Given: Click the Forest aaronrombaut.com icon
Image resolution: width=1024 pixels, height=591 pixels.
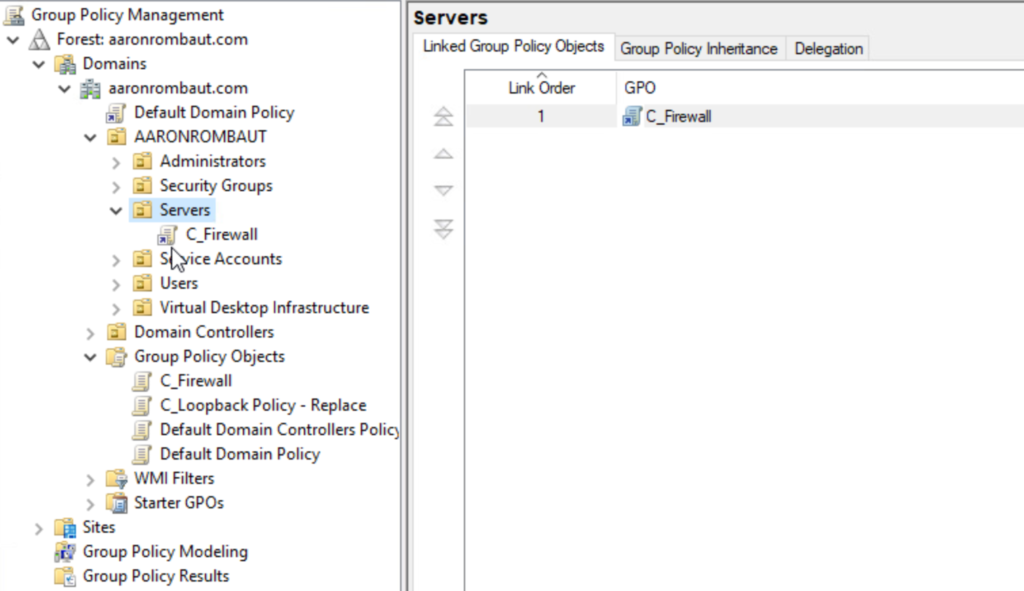Looking at the screenshot, I should tap(40, 40).
